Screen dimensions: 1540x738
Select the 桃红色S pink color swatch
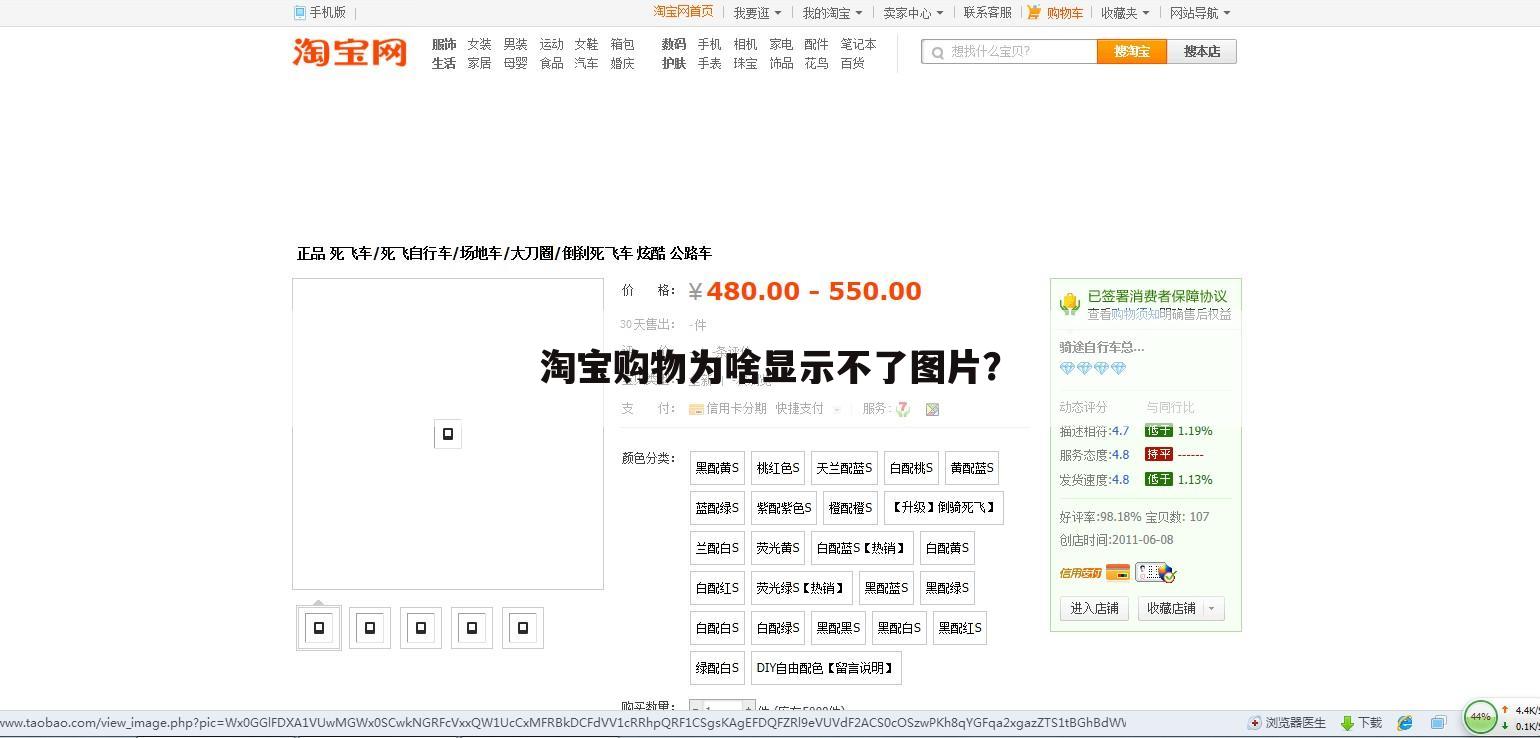click(x=777, y=467)
